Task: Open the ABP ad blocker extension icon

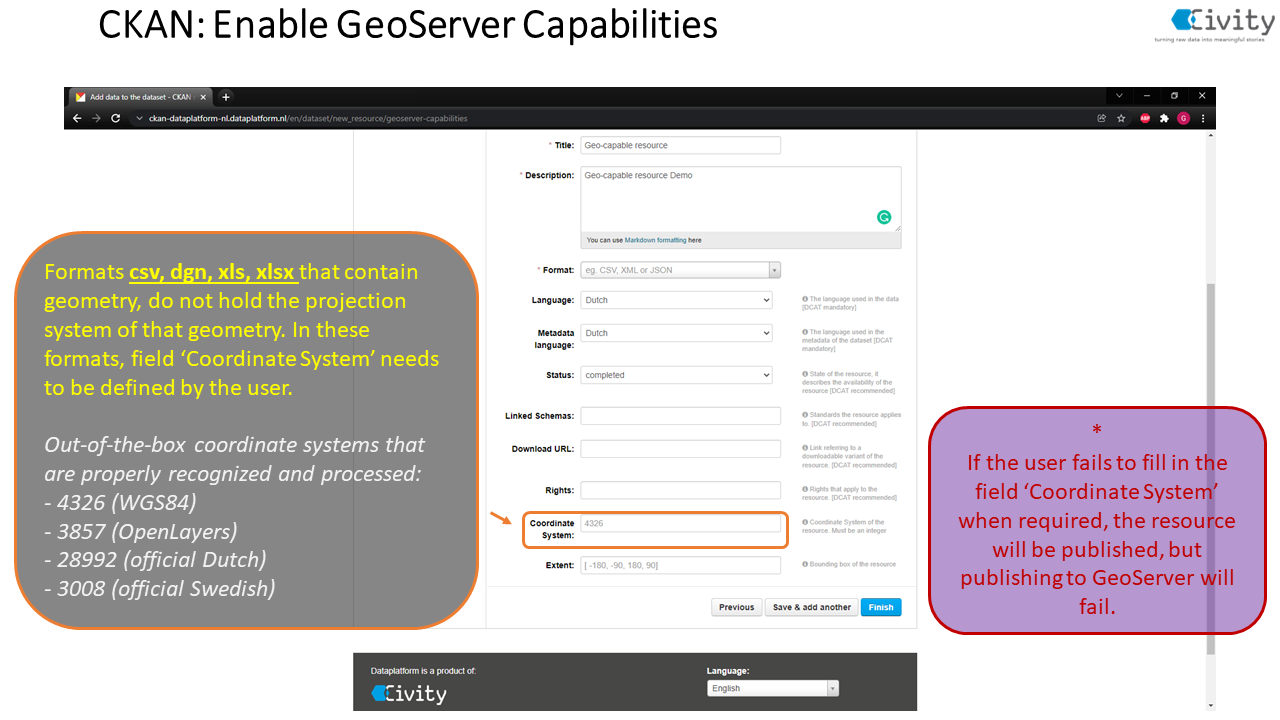Action: tap(1145, 118)
